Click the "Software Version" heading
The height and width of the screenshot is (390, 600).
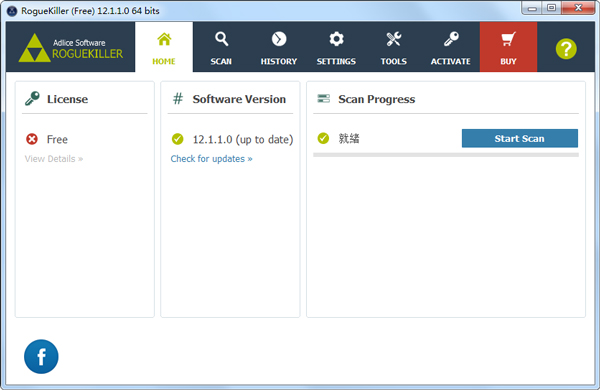tap(239, 99)
